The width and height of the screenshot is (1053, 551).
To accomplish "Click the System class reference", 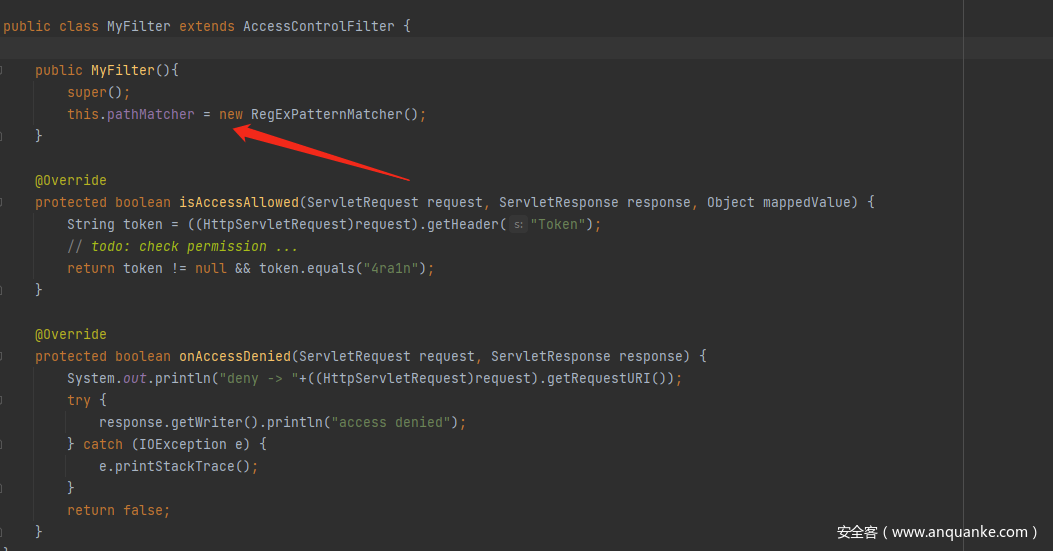I will pyautogui.click(x=91, y=378).
